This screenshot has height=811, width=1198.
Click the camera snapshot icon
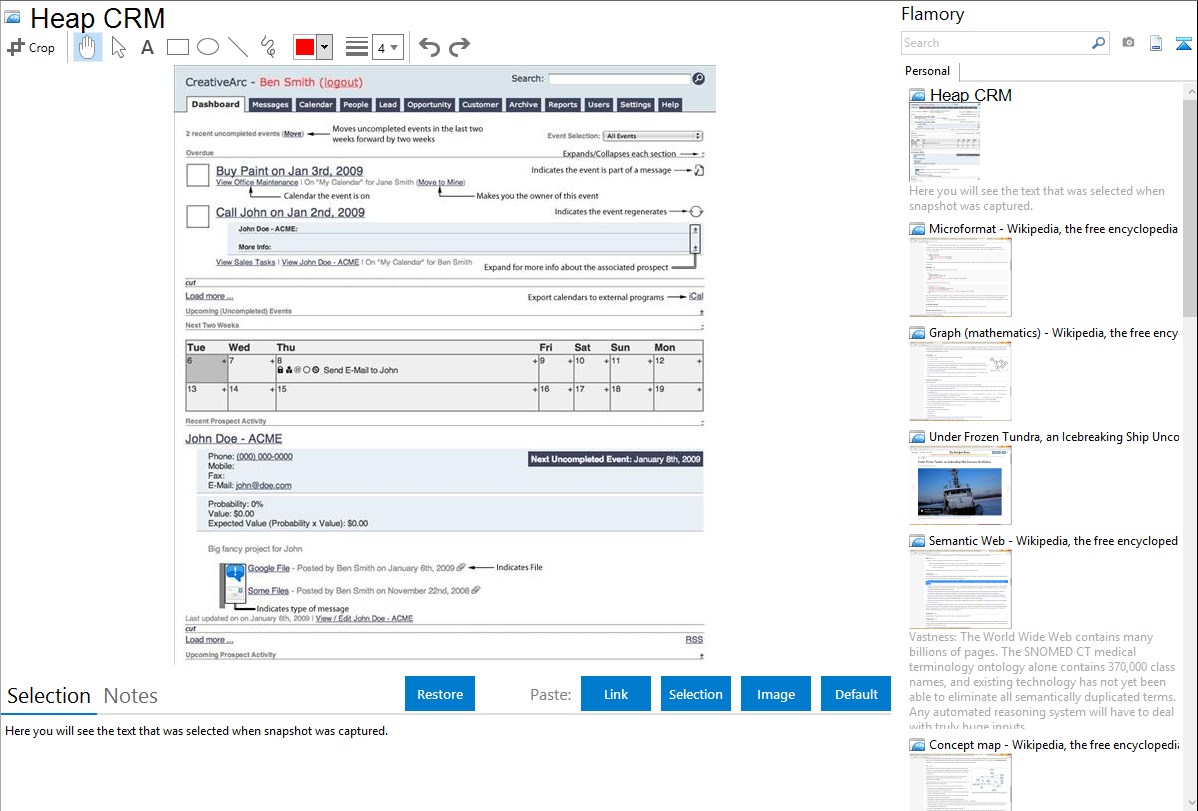1128,43
